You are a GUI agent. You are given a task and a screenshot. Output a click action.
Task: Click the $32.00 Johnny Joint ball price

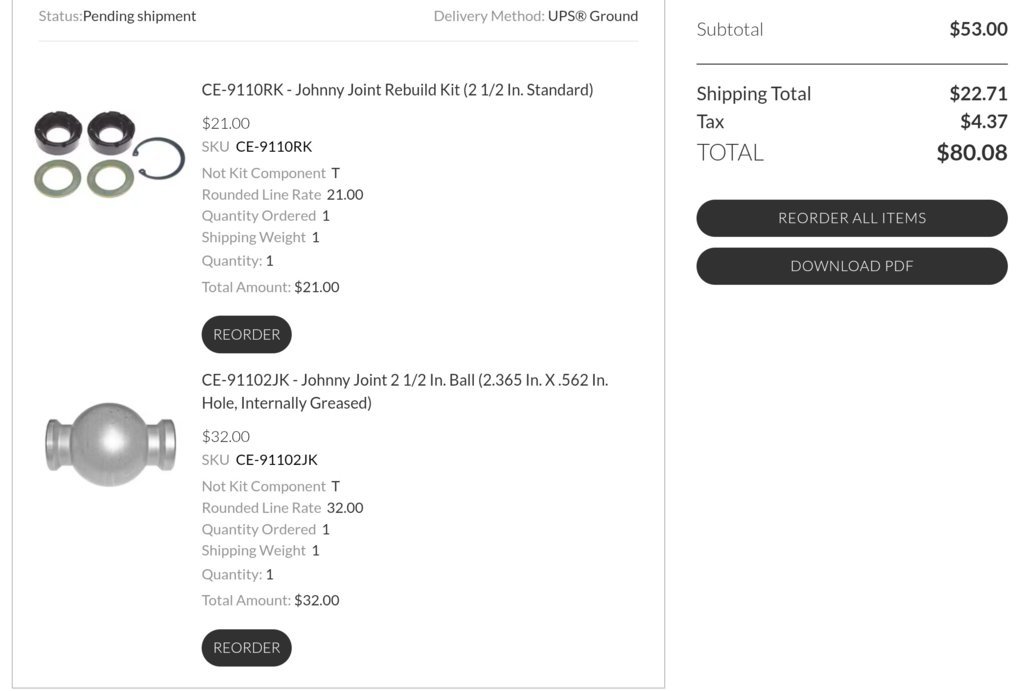(226, 436)
